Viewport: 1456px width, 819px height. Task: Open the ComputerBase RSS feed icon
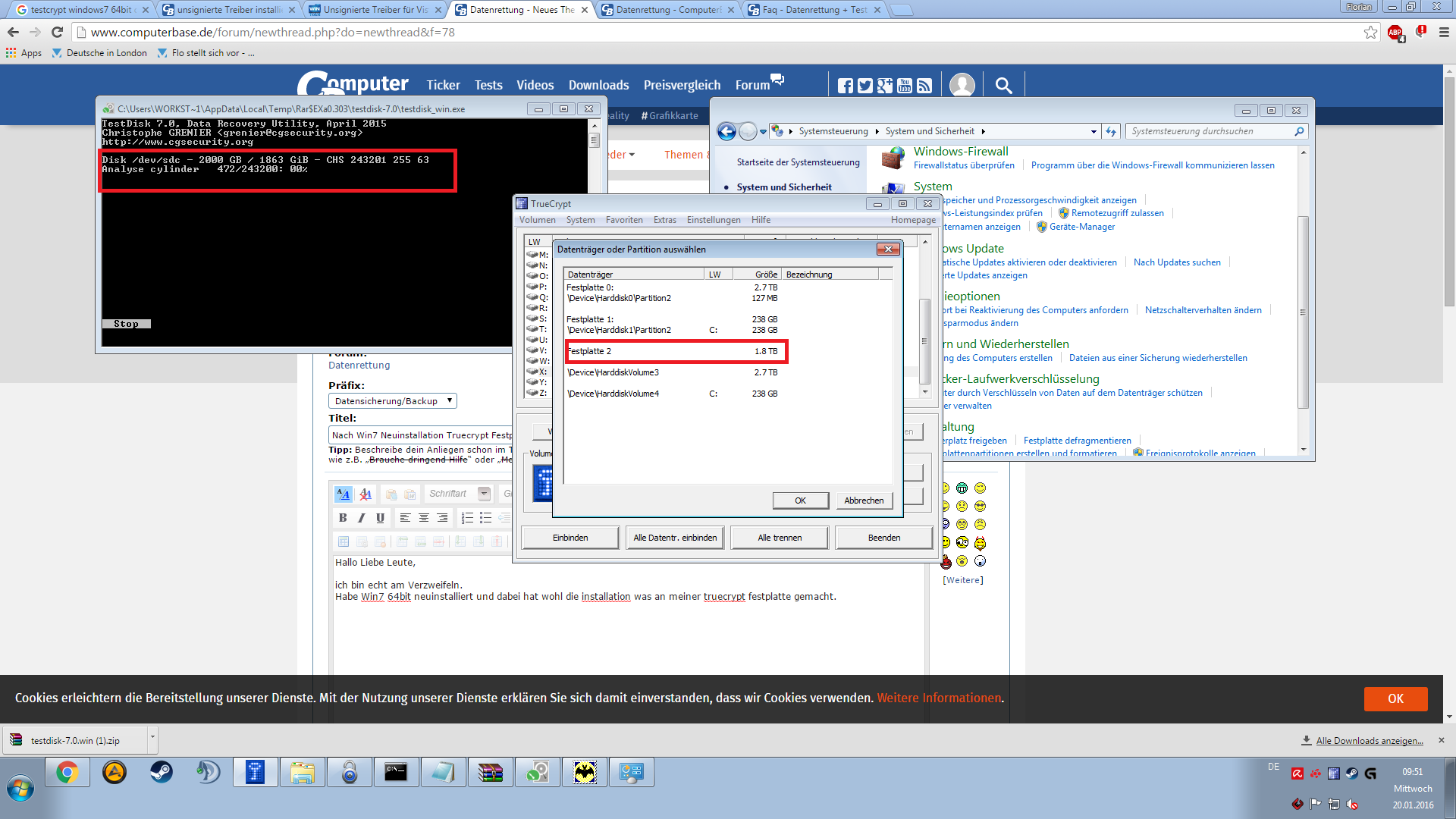pyautogui.click(x=924, y=86)
